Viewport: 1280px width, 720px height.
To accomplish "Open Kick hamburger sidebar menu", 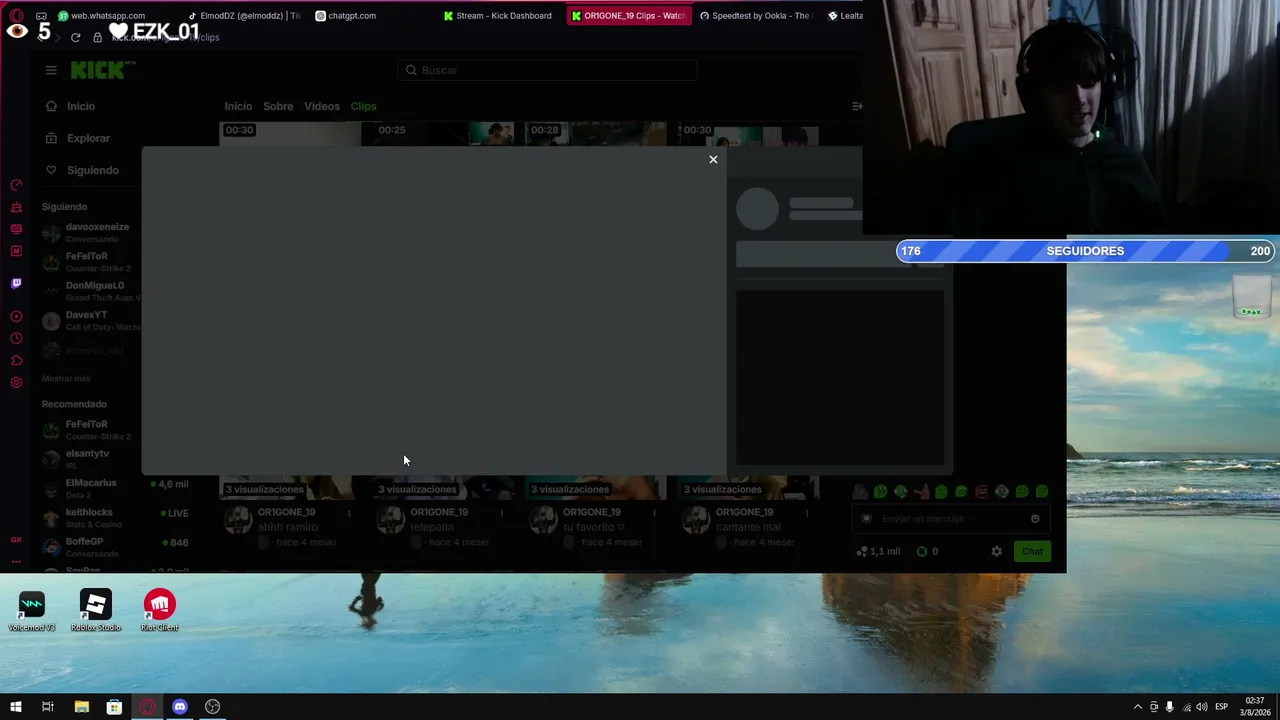I will point(51,70).
